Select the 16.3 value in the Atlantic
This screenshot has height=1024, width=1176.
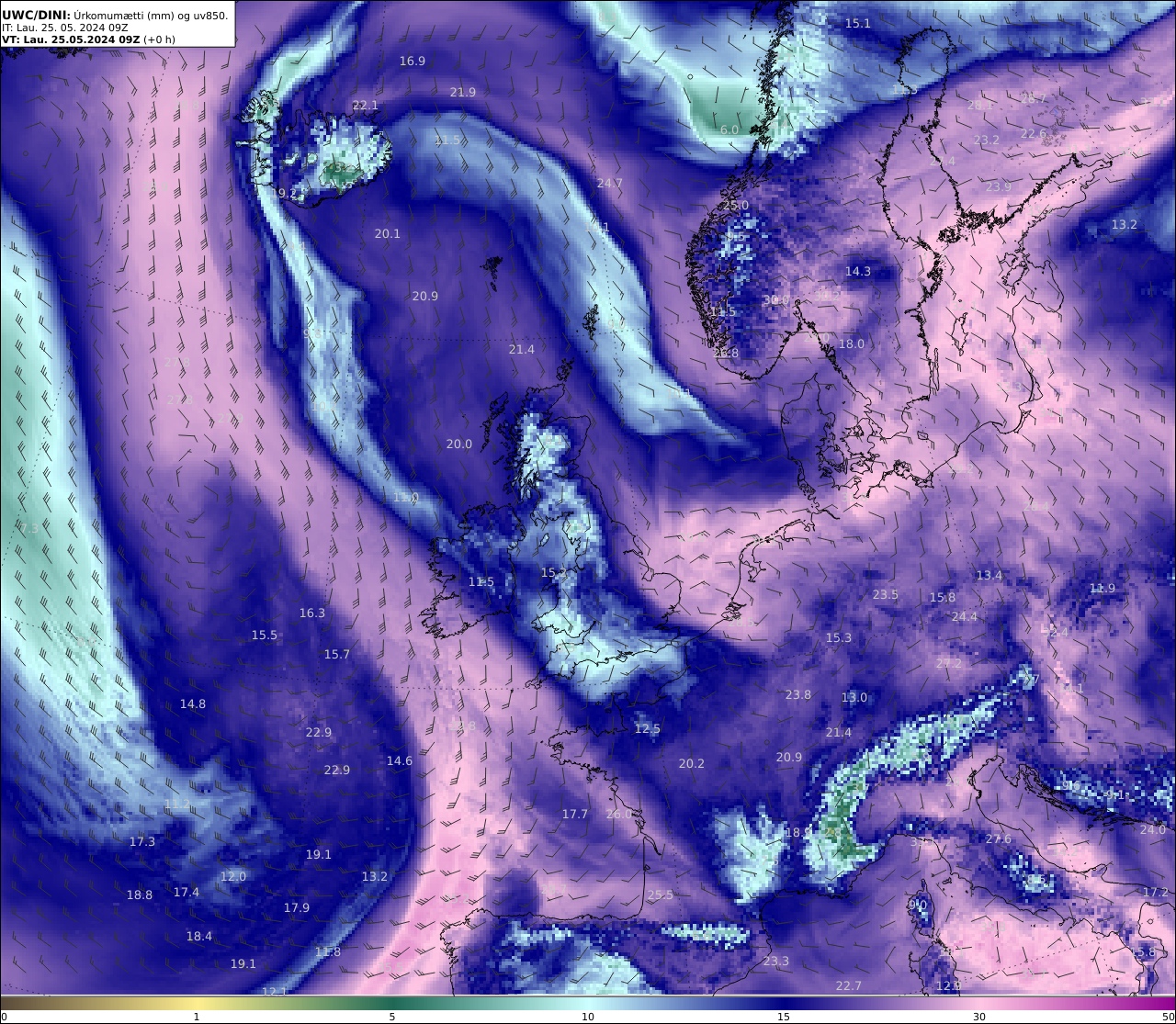coord(312,613)
